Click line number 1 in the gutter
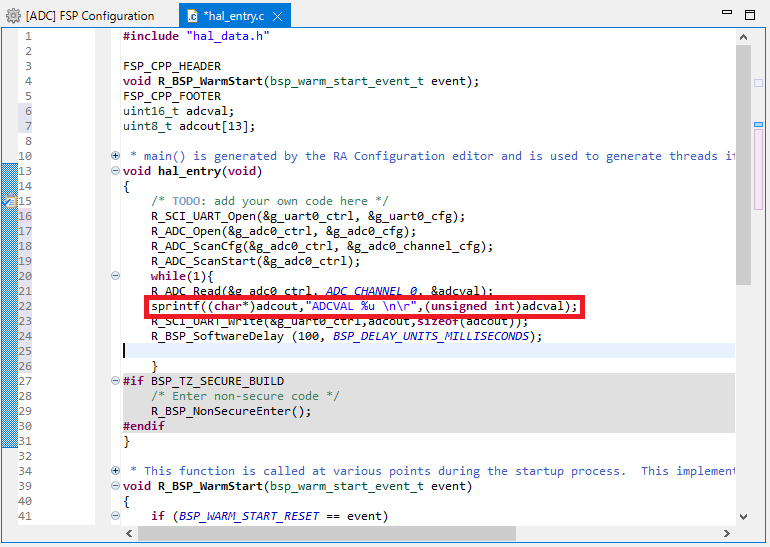770x547 pixels. (x=28, y=36)
